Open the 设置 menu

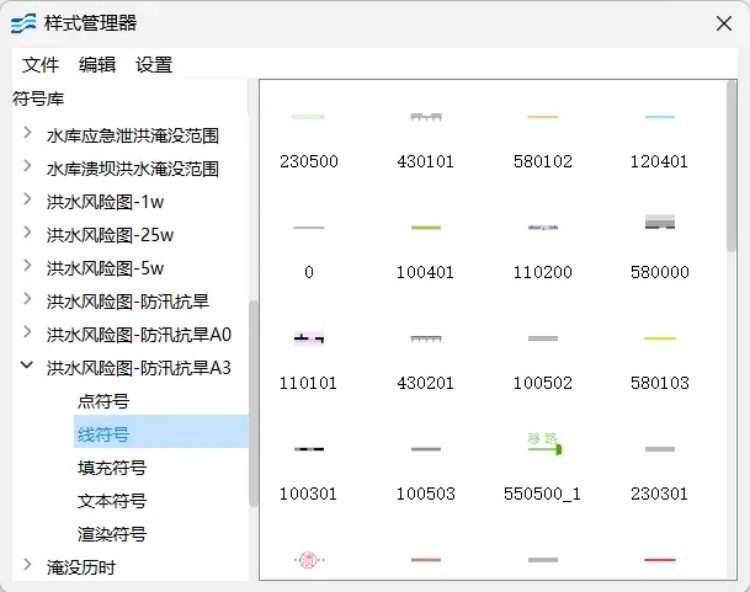coord(154,65)
